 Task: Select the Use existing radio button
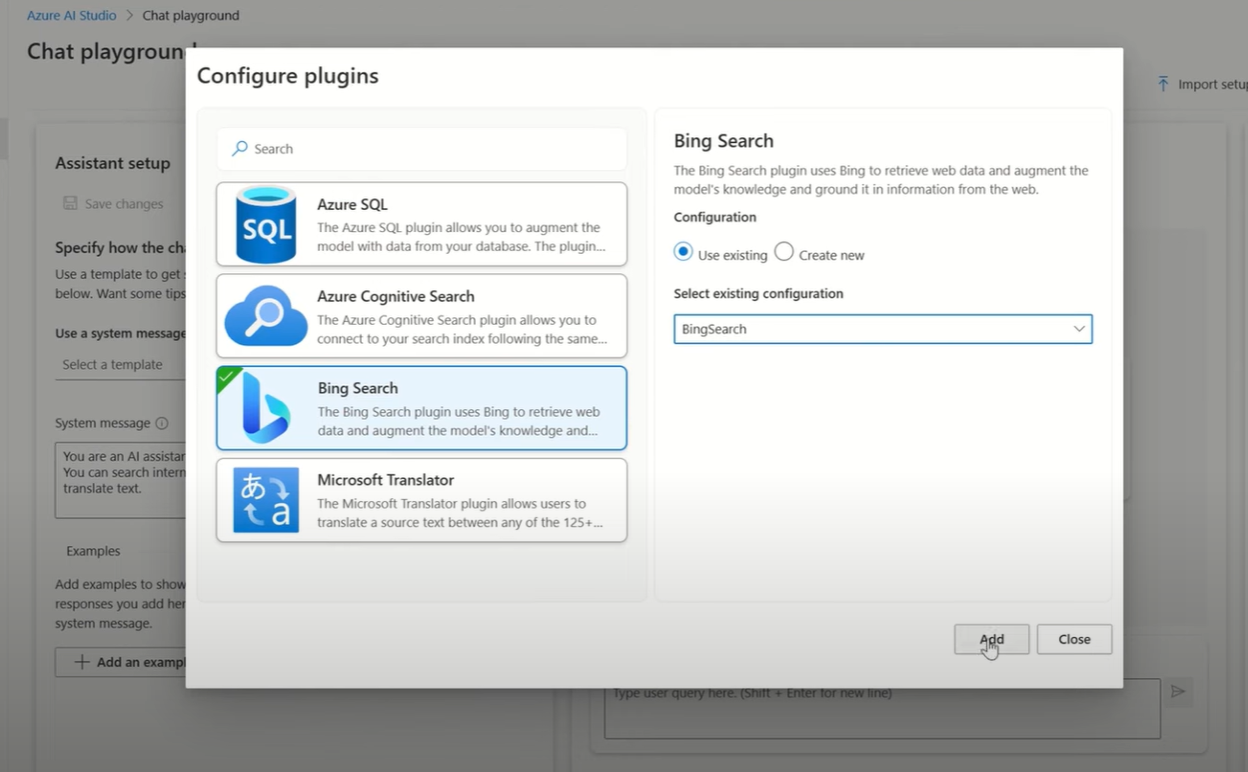(682, 252)
